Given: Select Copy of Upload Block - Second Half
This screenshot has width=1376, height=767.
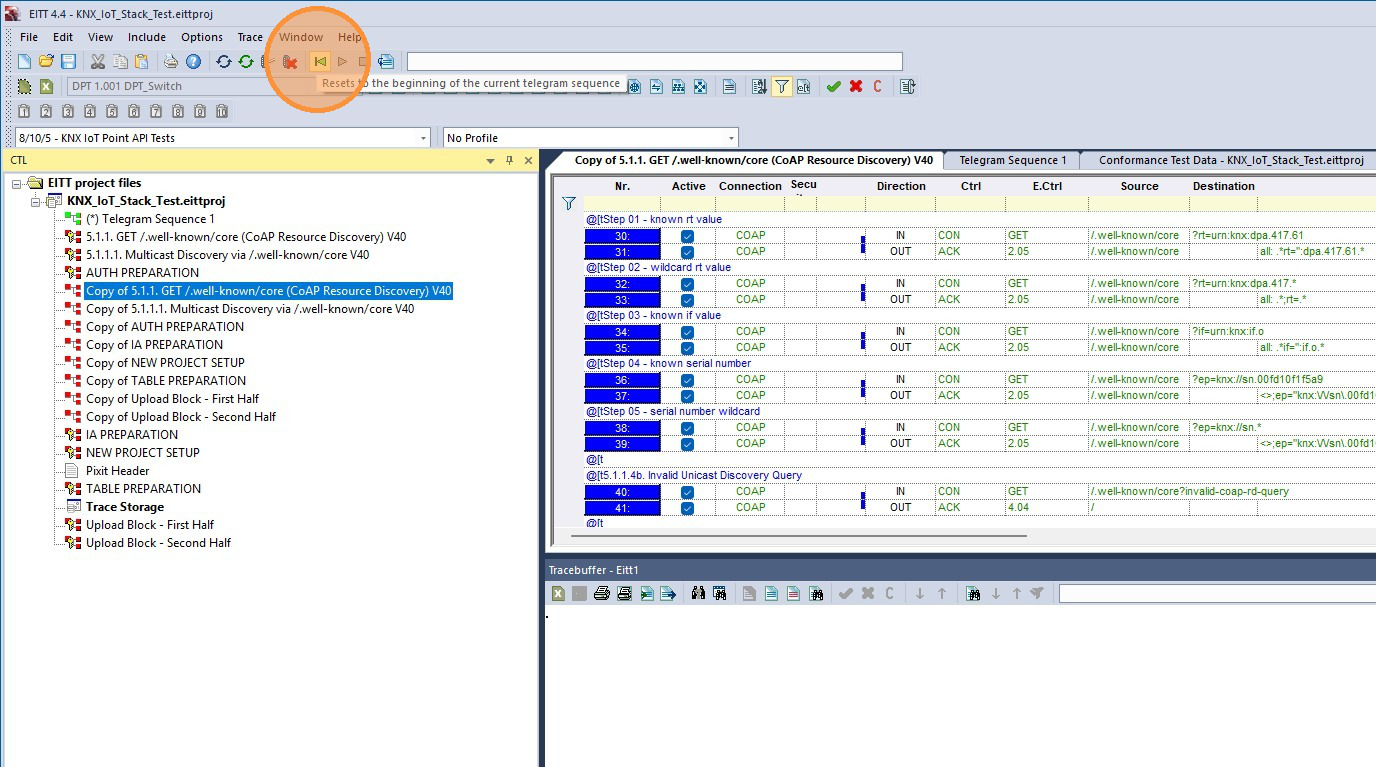Looking at the screenshot, I should (181, 417).
